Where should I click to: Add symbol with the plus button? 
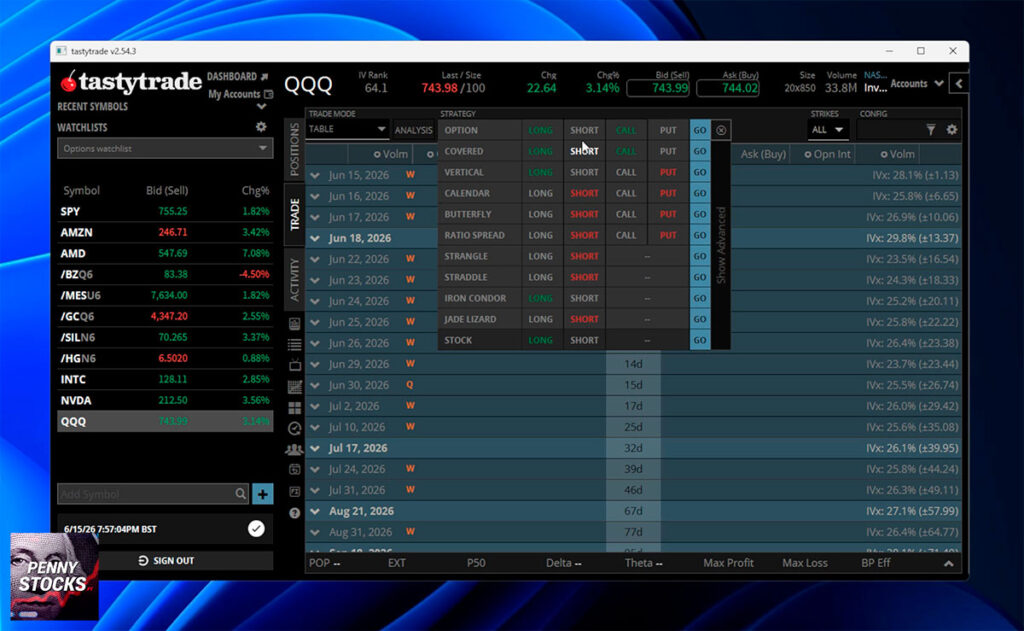pyautogui.click(x=263, y=494)
